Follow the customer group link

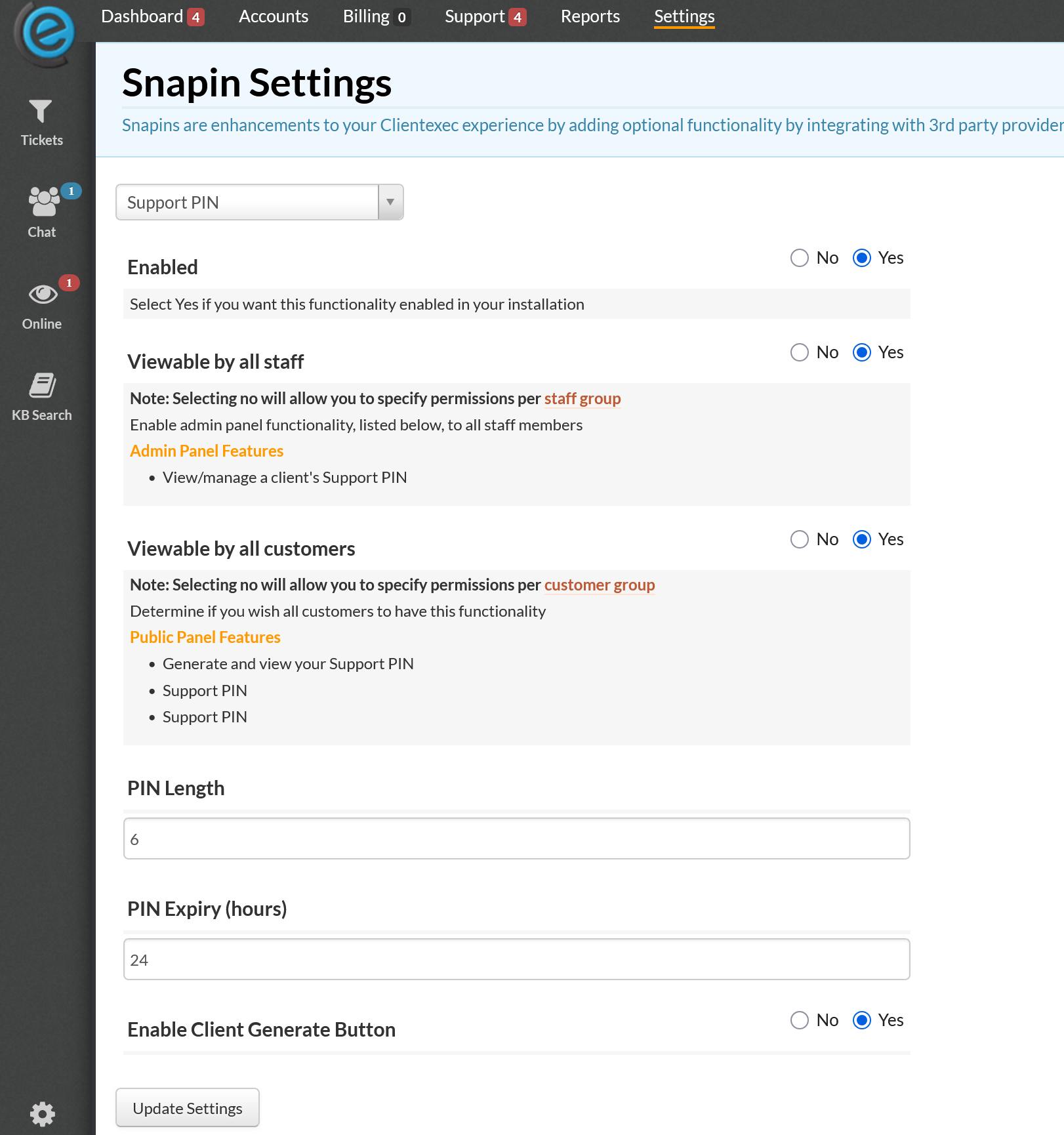(600, 585)
